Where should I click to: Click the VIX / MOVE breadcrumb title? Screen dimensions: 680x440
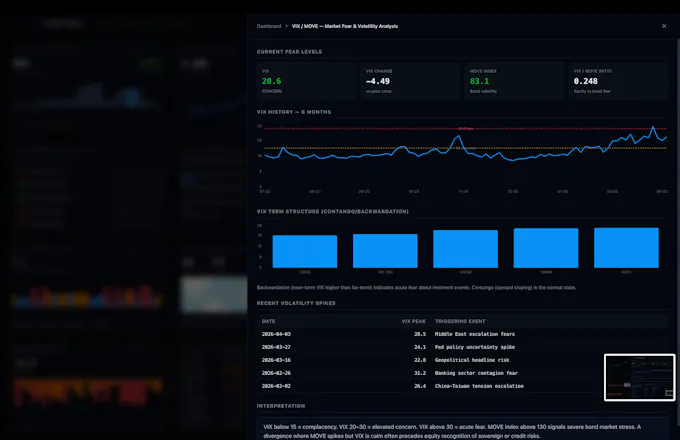click(345, 26)
